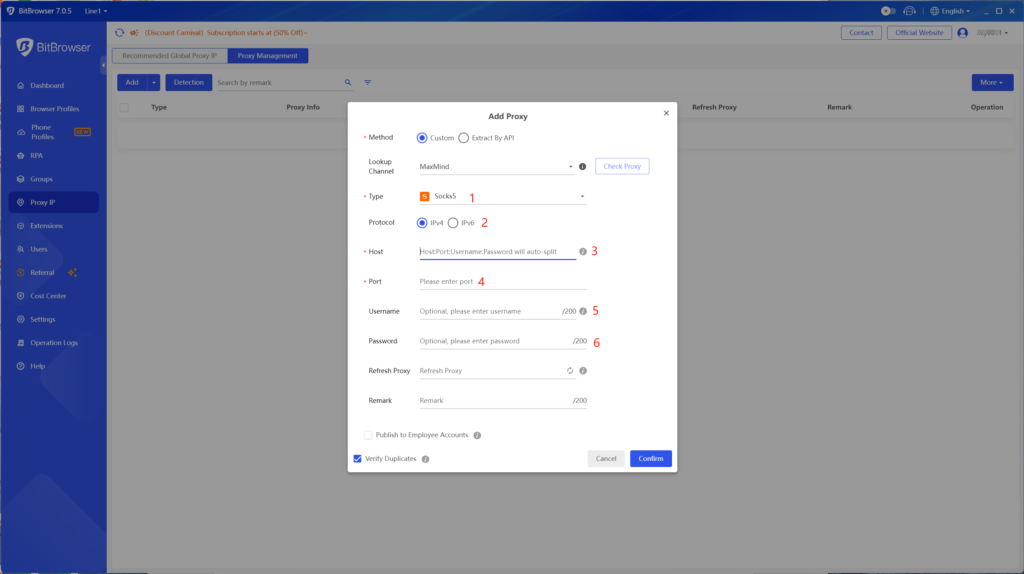Select Extract By API radio button
The width and height of the screenshot is (1024, 574).
click(x=464, y=138)
